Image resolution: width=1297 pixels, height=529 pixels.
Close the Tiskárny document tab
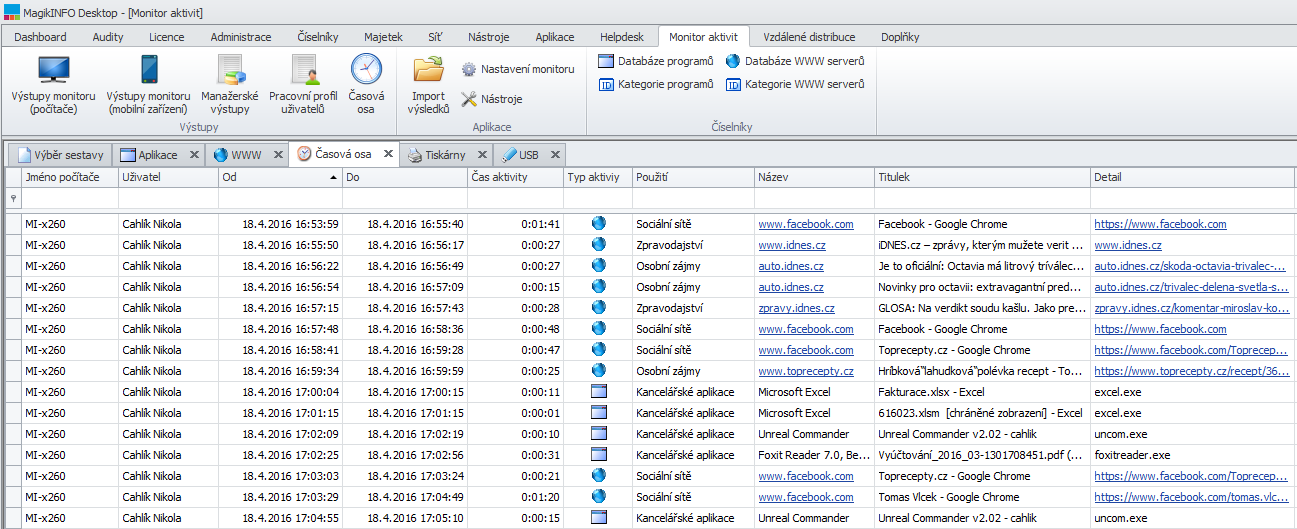pos(482,155)
